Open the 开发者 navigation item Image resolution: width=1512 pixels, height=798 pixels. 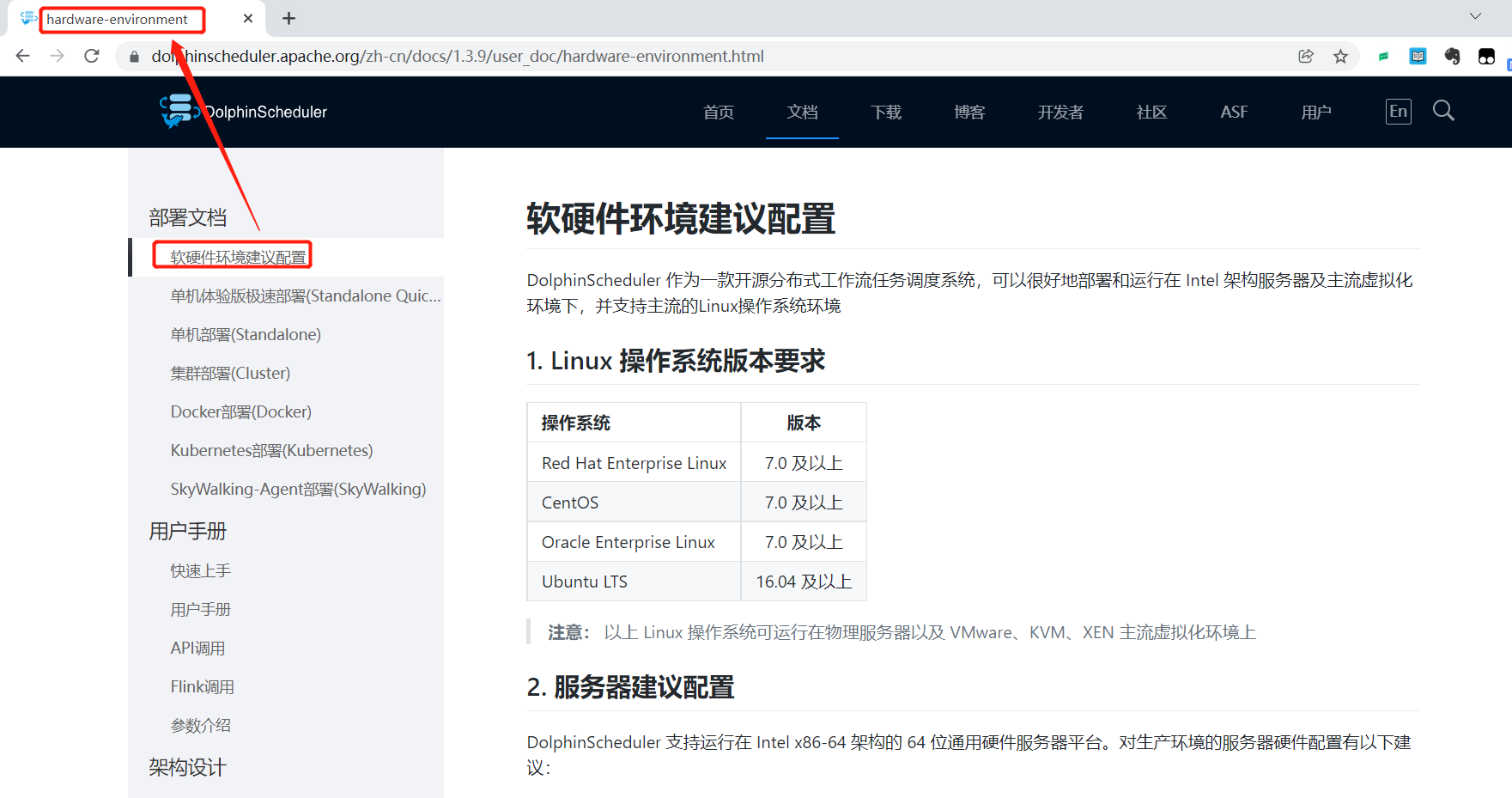click(x=1060, y=113)
